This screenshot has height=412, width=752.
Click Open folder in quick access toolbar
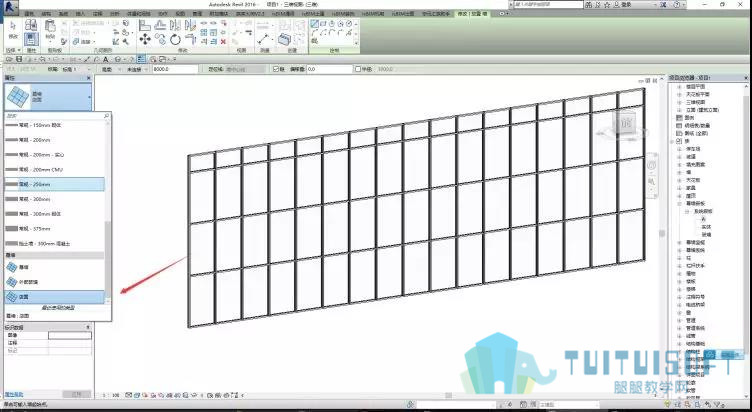click(x=10, y=59)
